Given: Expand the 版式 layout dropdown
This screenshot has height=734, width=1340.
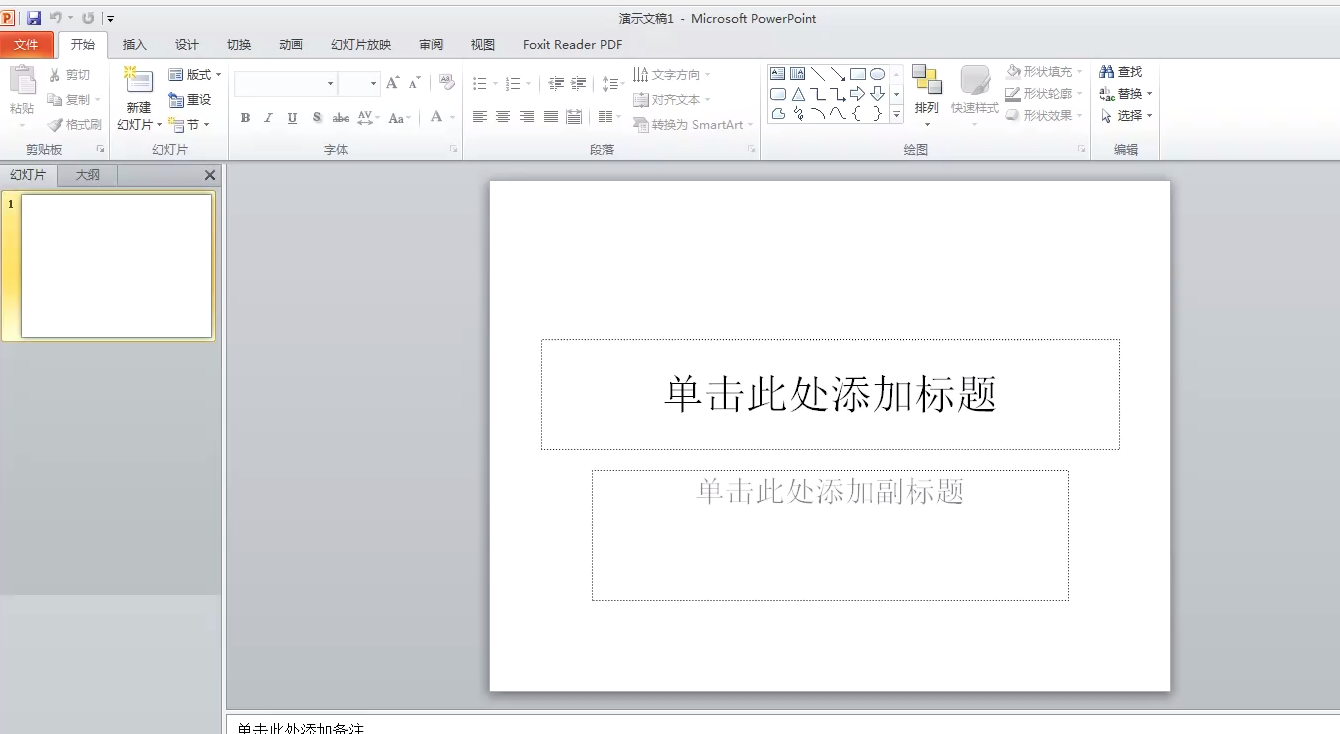Looking at the screenshot, I should pos(195,75).
